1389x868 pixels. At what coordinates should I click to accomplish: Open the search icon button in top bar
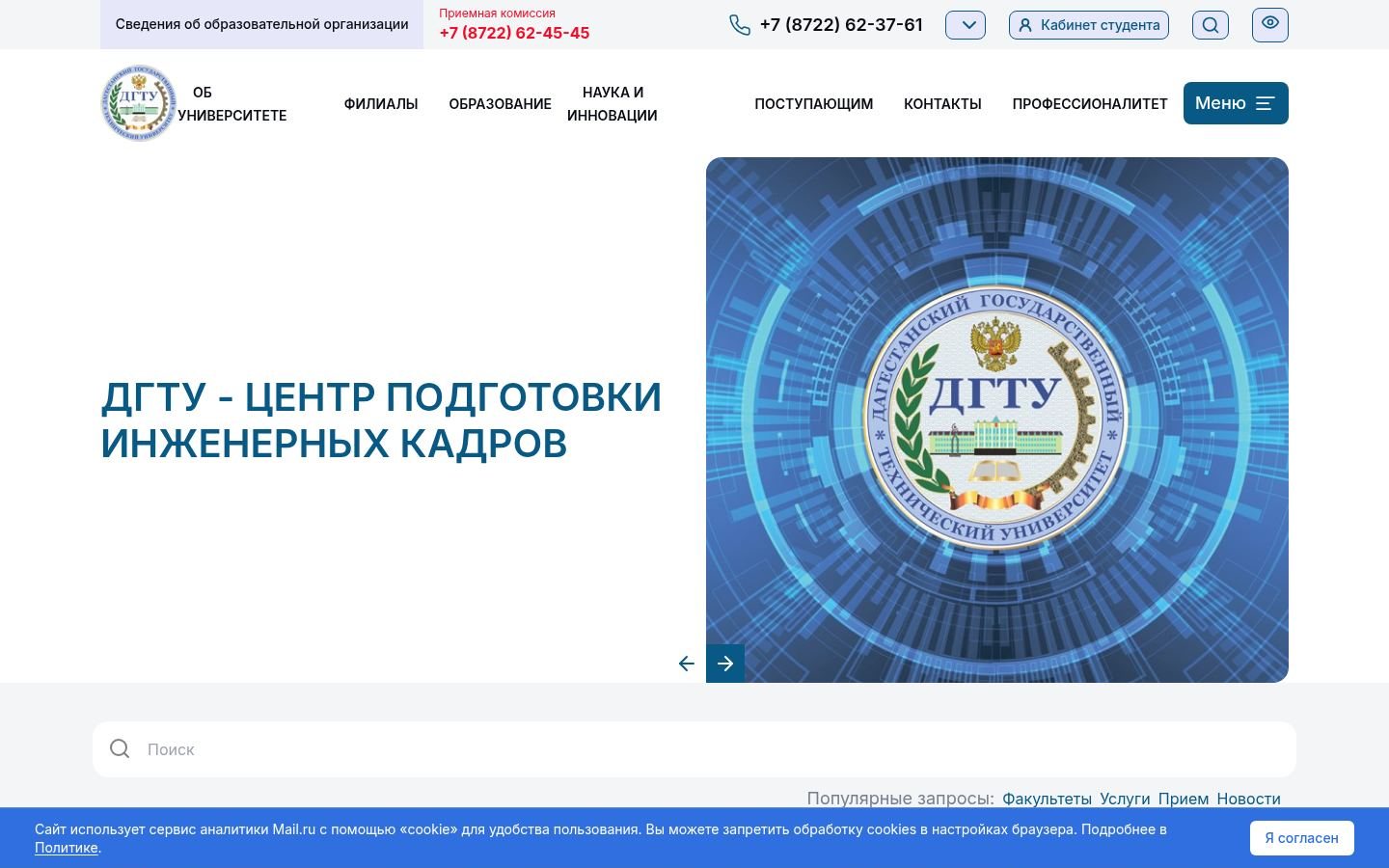1211,25
